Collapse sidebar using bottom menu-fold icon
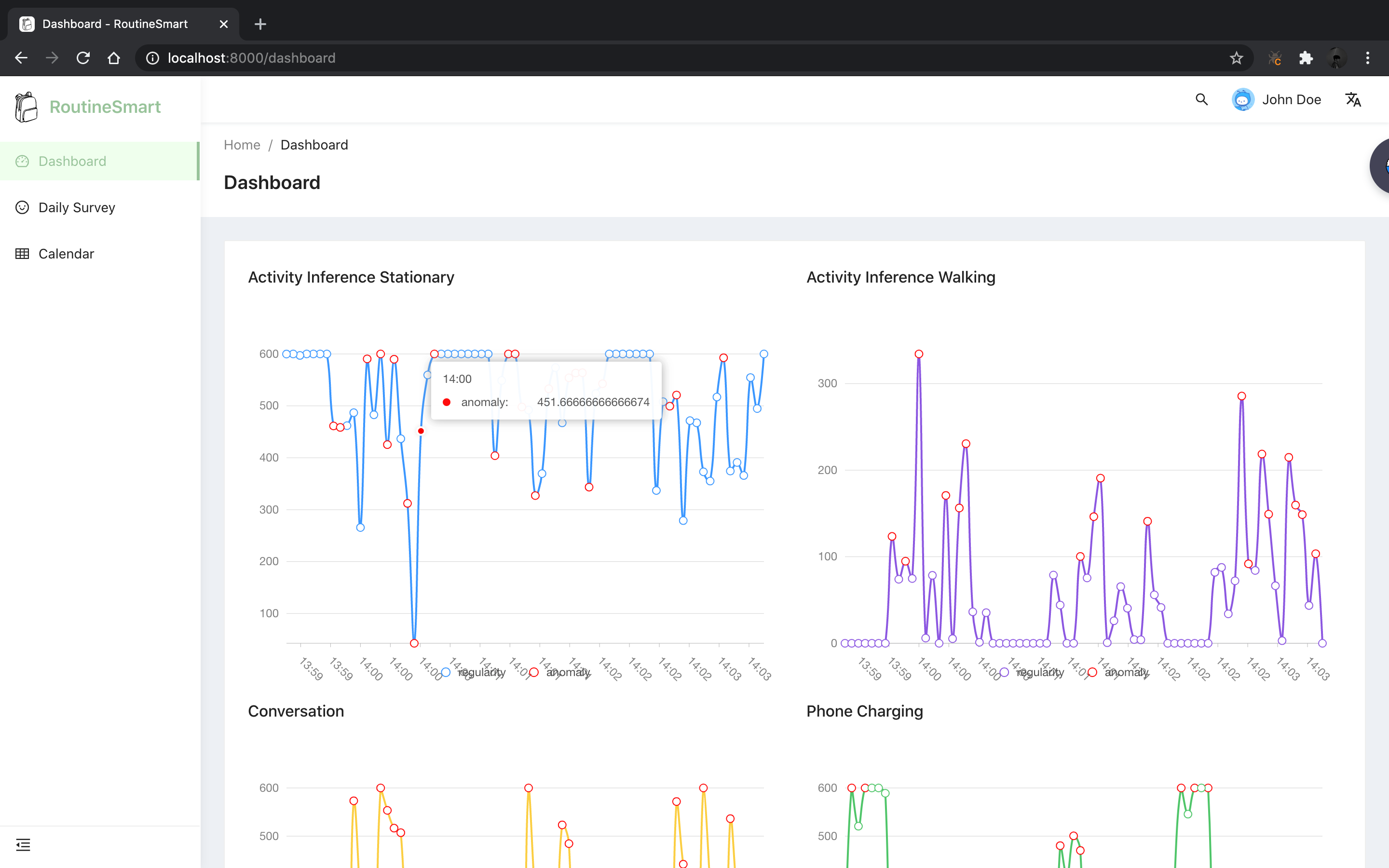The width and height of the screenshot is (1389, 868). (23, 844)
